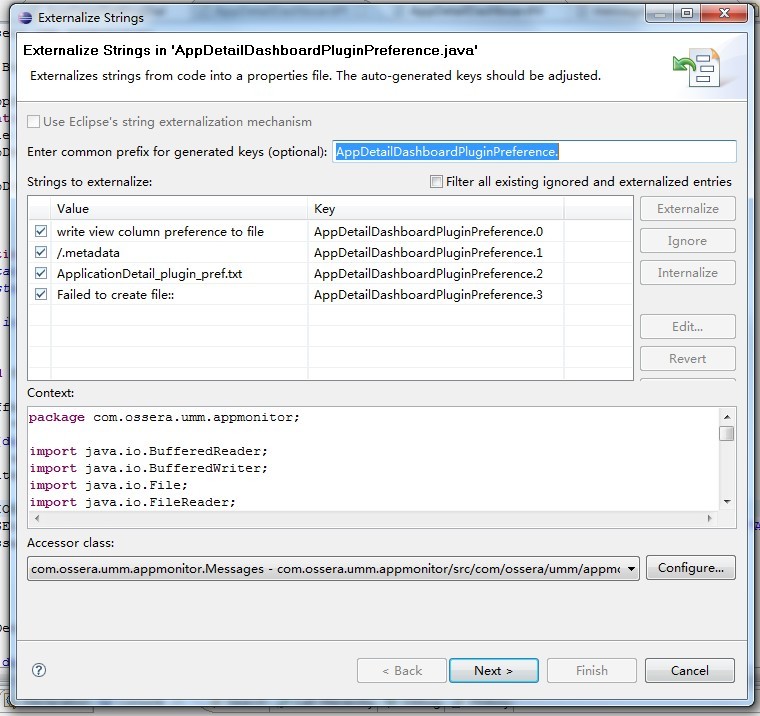Image resolution: width=760 pixels, height=716 pixels.
Task: Open the help question mark icon
Action: click(x=39, y=670)
